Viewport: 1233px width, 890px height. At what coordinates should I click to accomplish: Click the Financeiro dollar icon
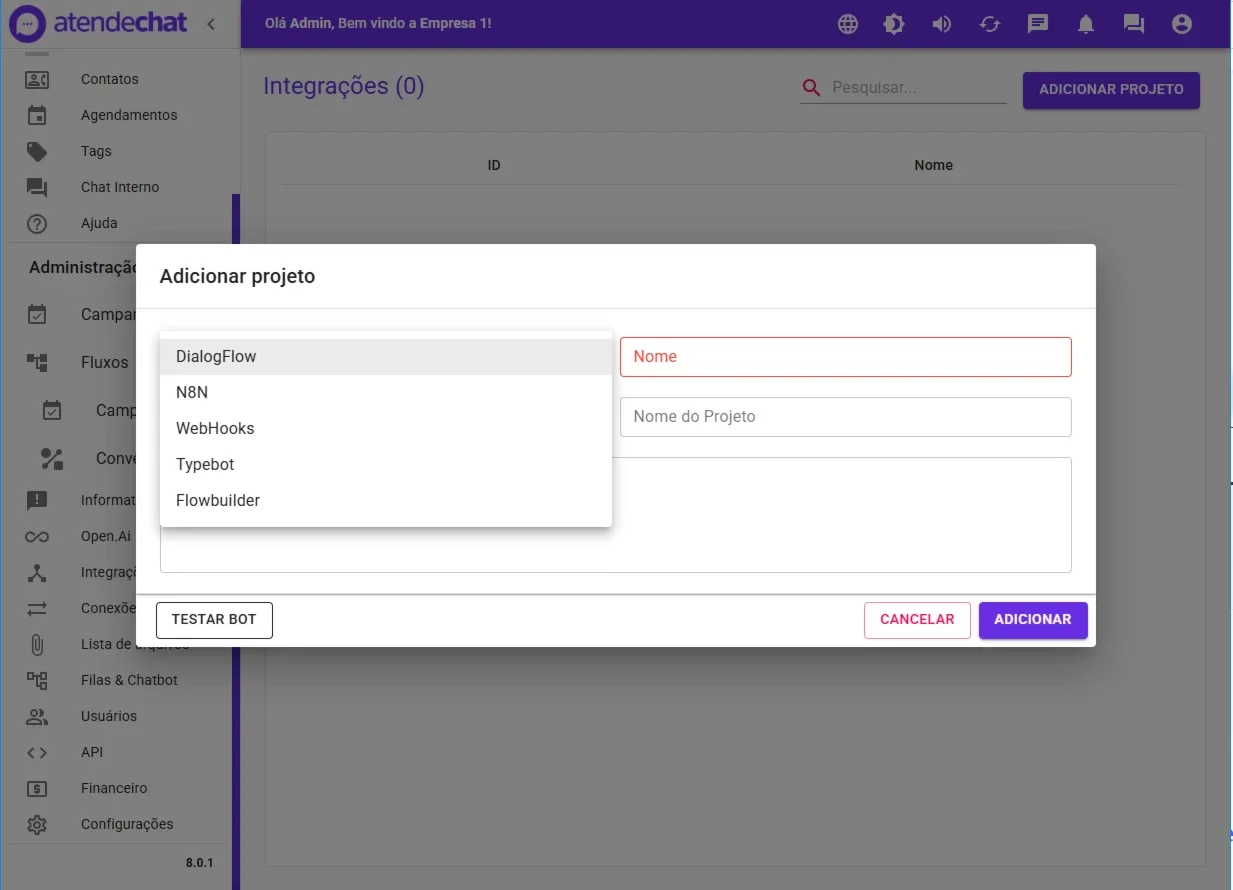pos(37,789)
